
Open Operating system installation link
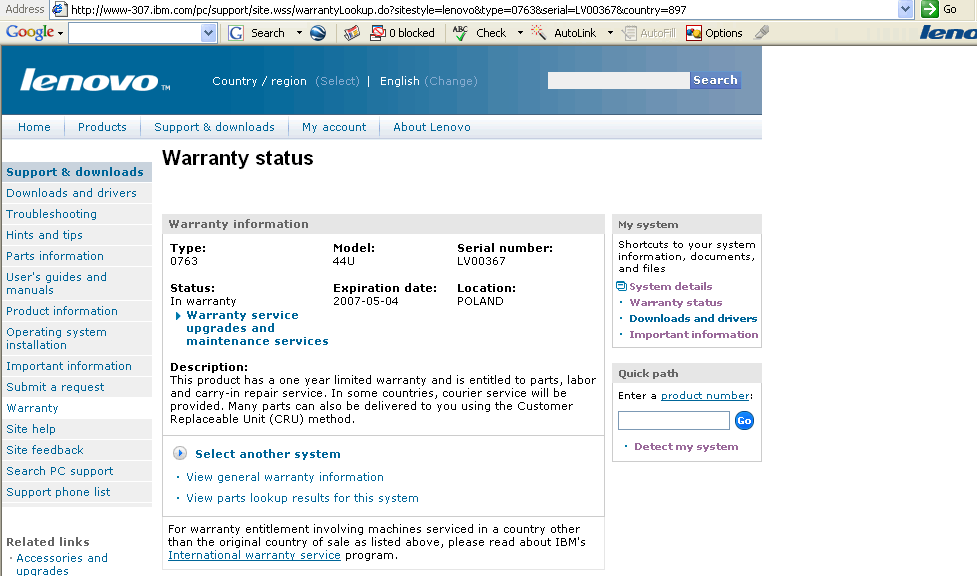point(56,338)
